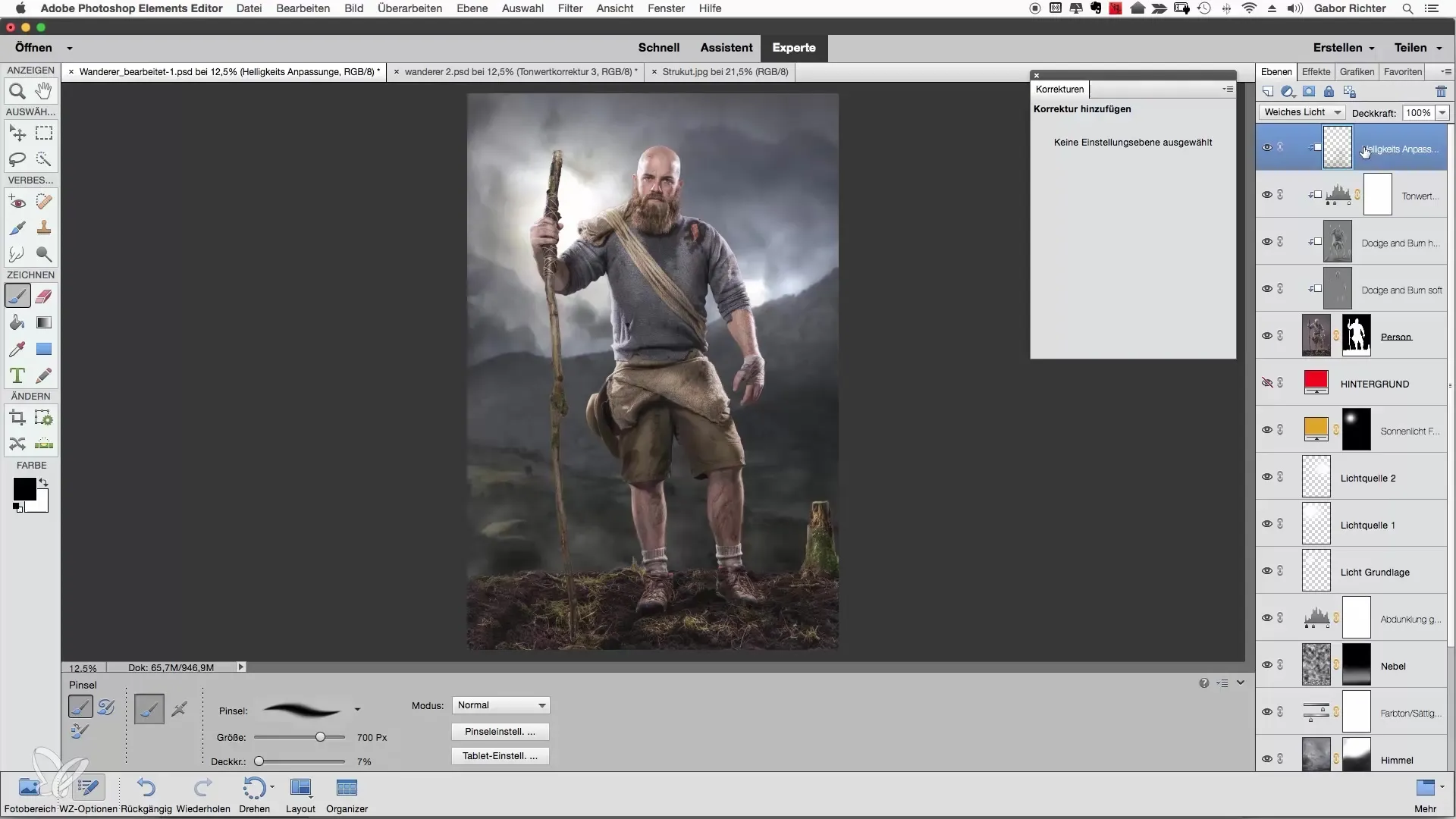The width and height of the screenshot is (1456, 819).
Task: Click the Pinseleinstell. button
Action: click(x=500, y=732)
